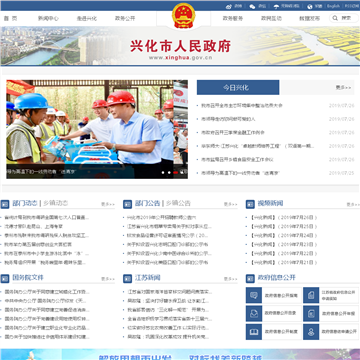Screen dimensions: 360x360
Task: Open video news dated 2019年7月21日
Action: point(283,262)
